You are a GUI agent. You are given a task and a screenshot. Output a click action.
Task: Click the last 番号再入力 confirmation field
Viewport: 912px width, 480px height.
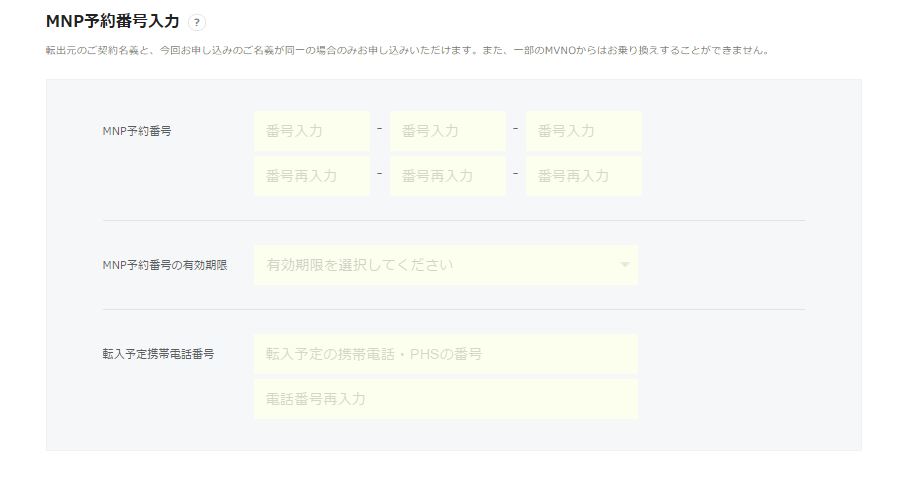[x=584, y=176]
